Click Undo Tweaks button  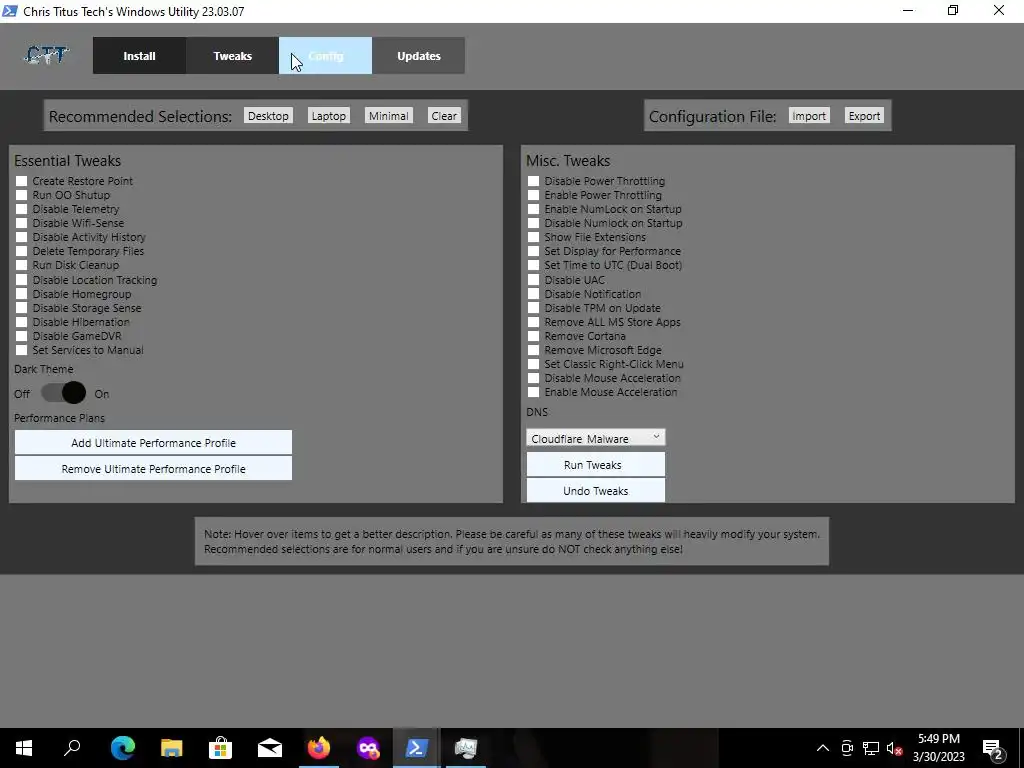[596, 490]
